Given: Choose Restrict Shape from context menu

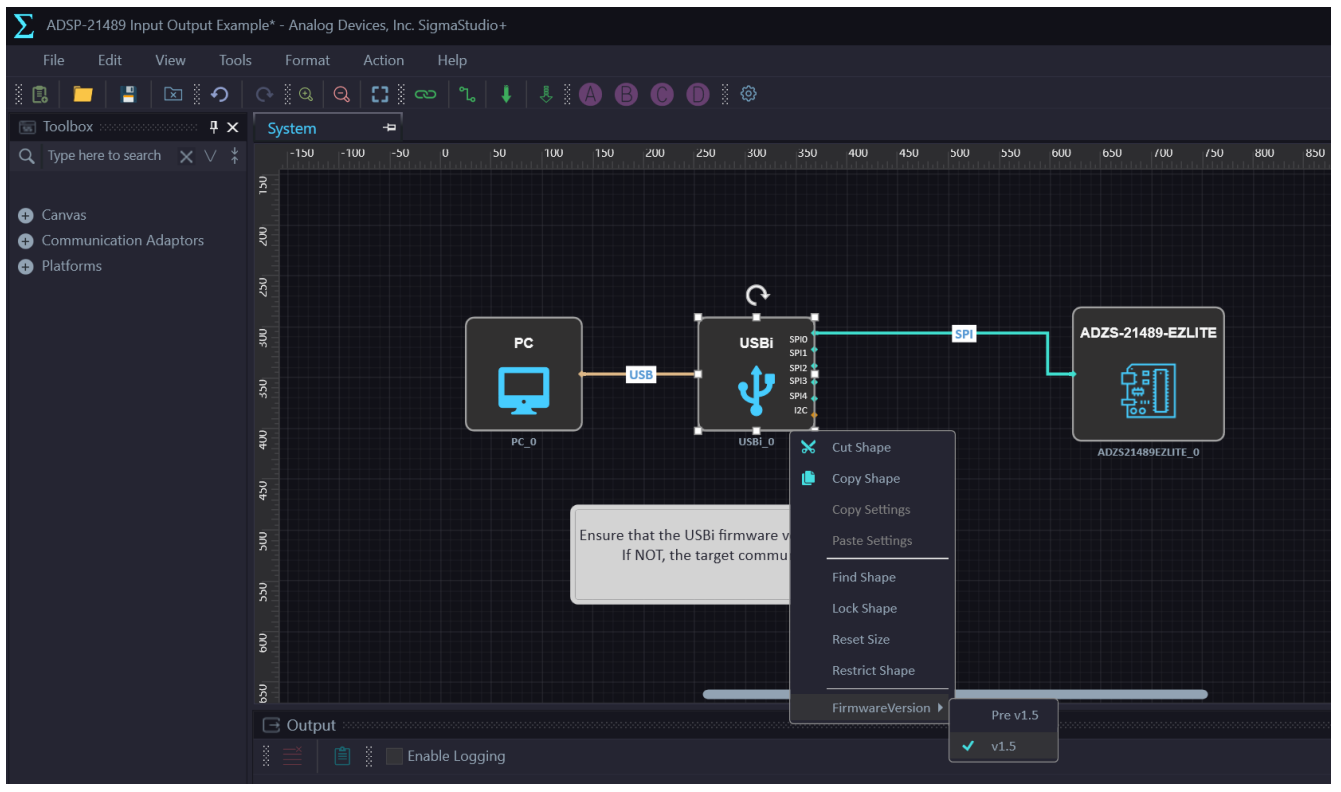Looking at the screenshot, I should (872, 670).
